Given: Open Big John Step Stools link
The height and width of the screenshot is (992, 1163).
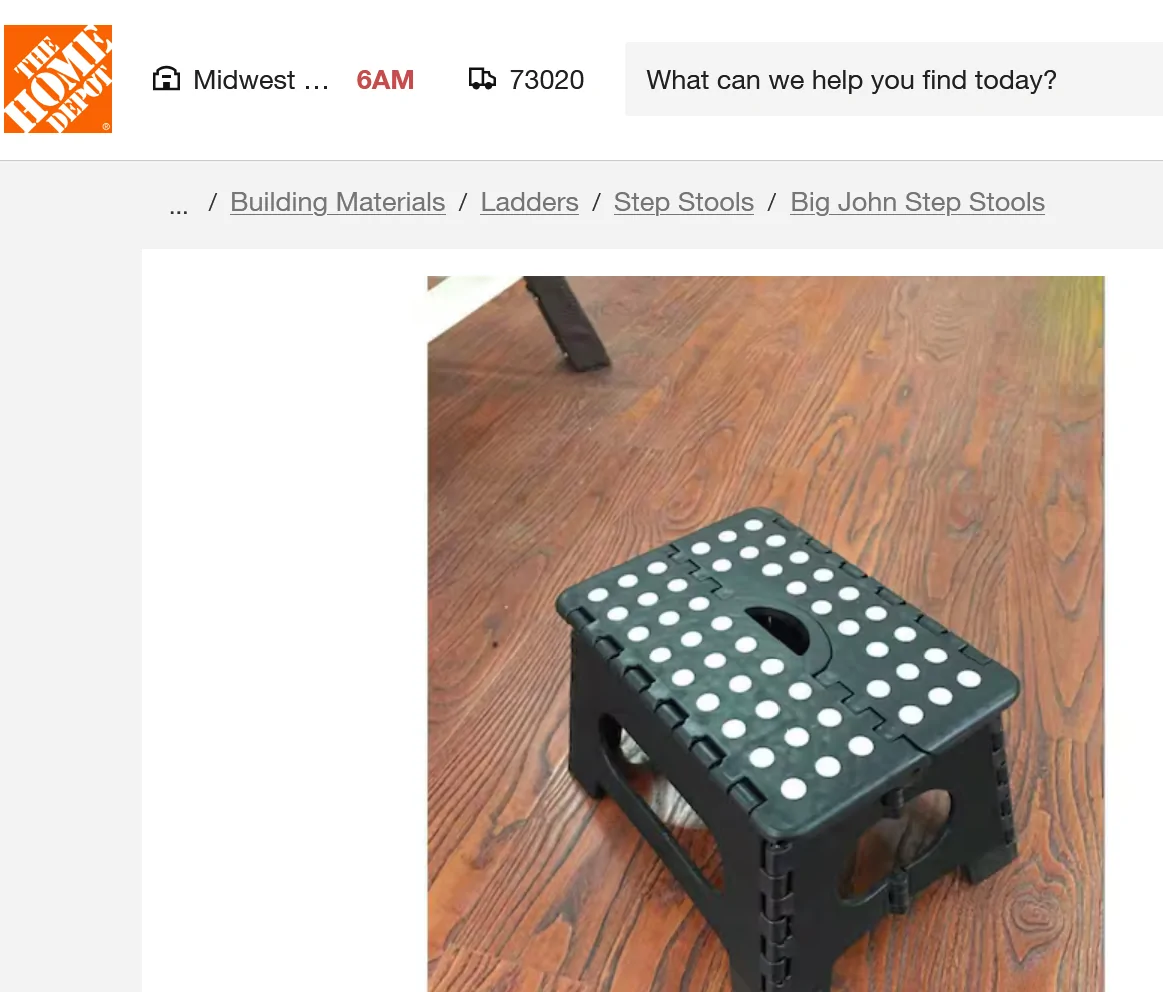Looking at the screenshot, I should (x=917, y=202).
